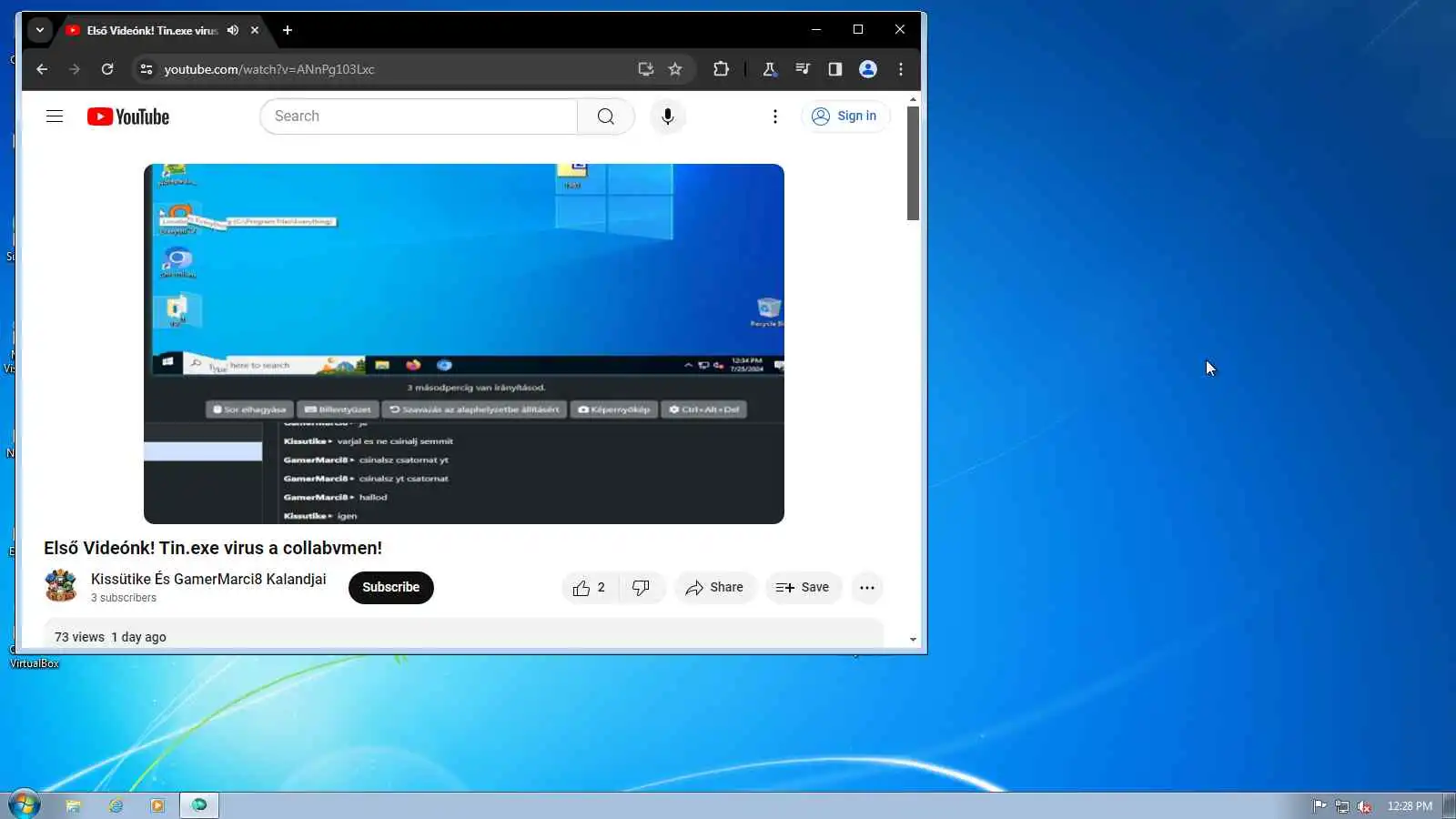Open the Windows Start menu orb

pyautogui.click(x=25, y=804)
